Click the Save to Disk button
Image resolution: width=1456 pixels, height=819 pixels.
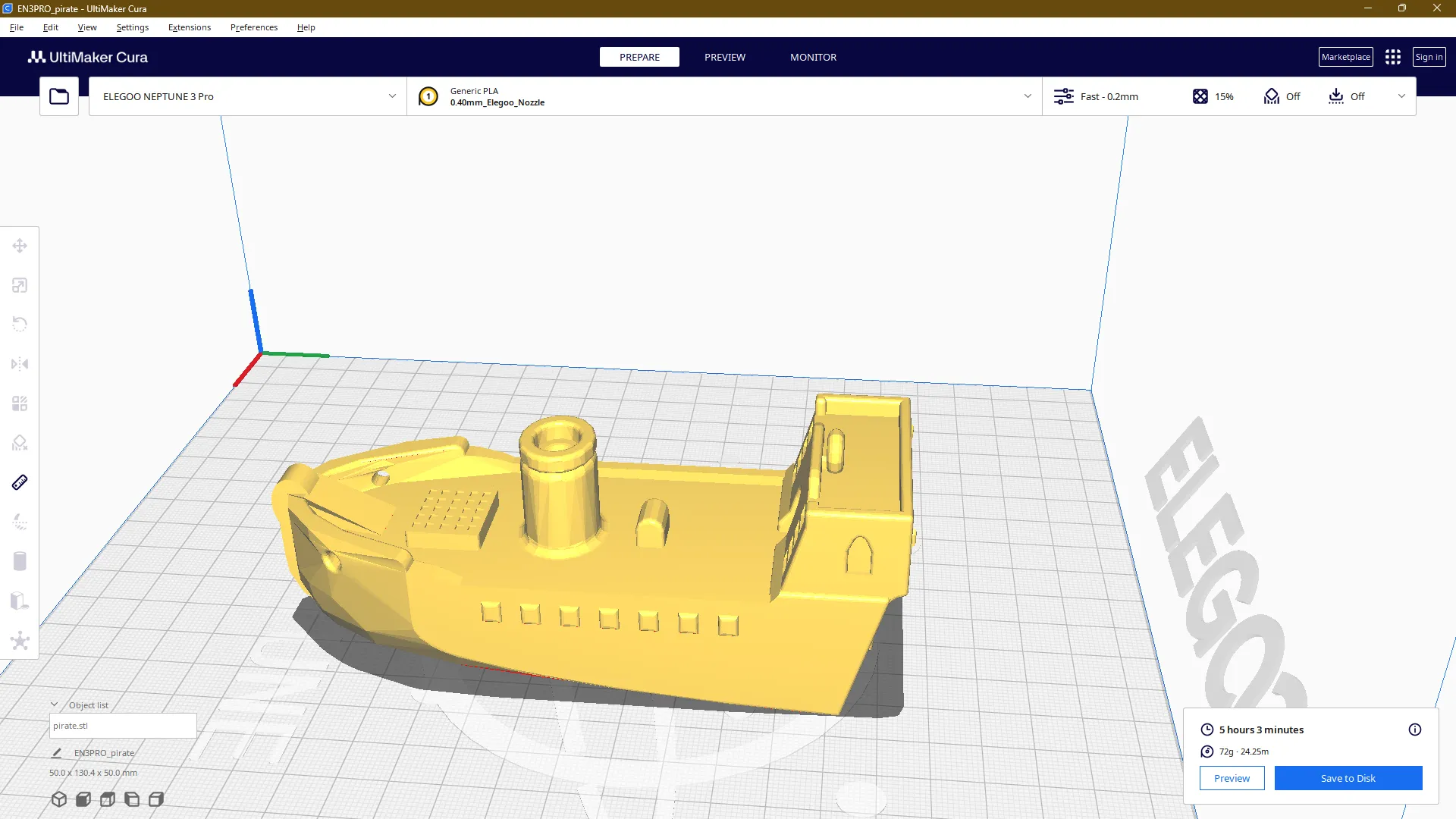(x=1348, y=778)
